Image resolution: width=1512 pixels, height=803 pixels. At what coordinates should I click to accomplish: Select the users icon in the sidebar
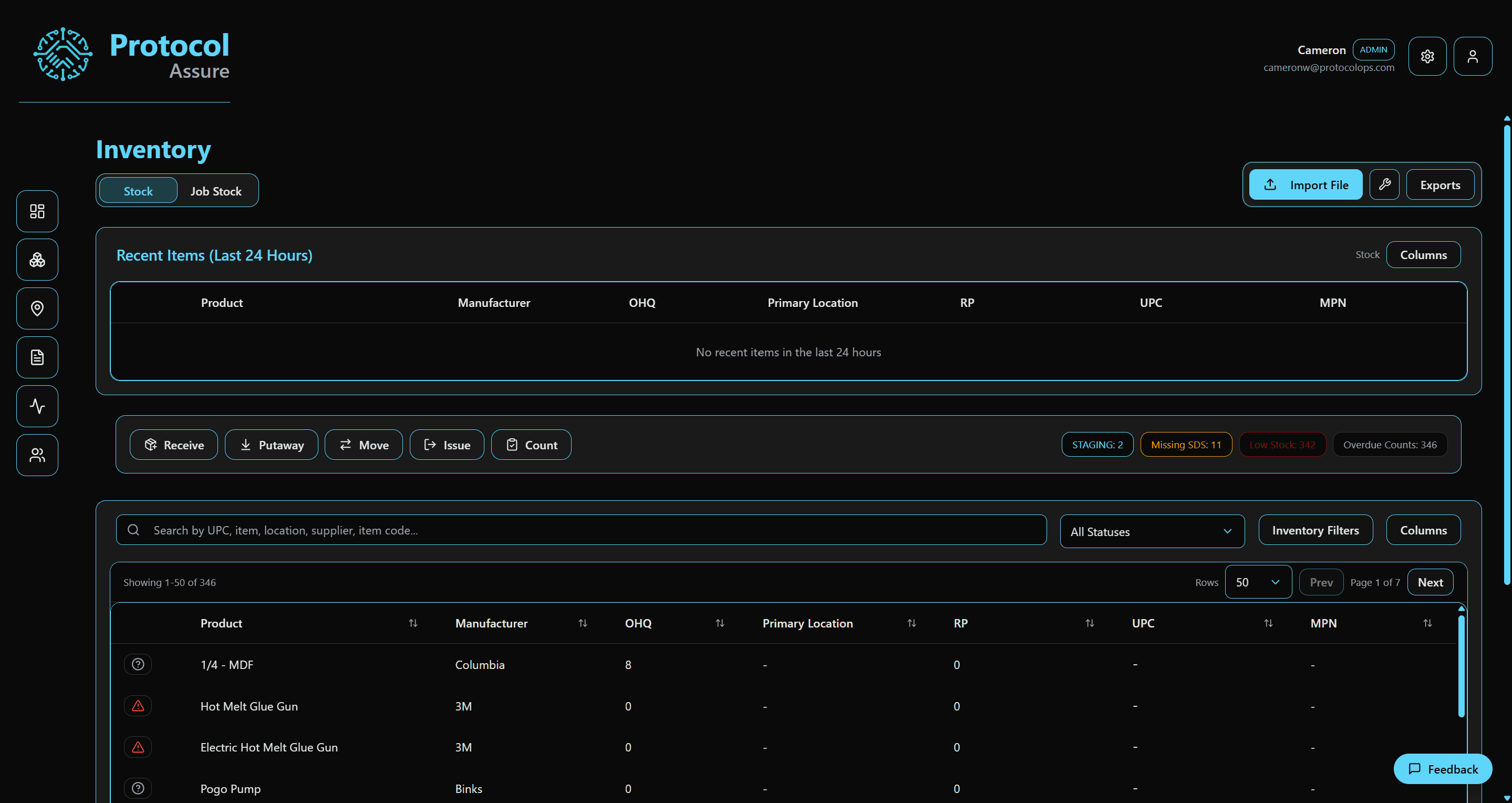point(36,455)
